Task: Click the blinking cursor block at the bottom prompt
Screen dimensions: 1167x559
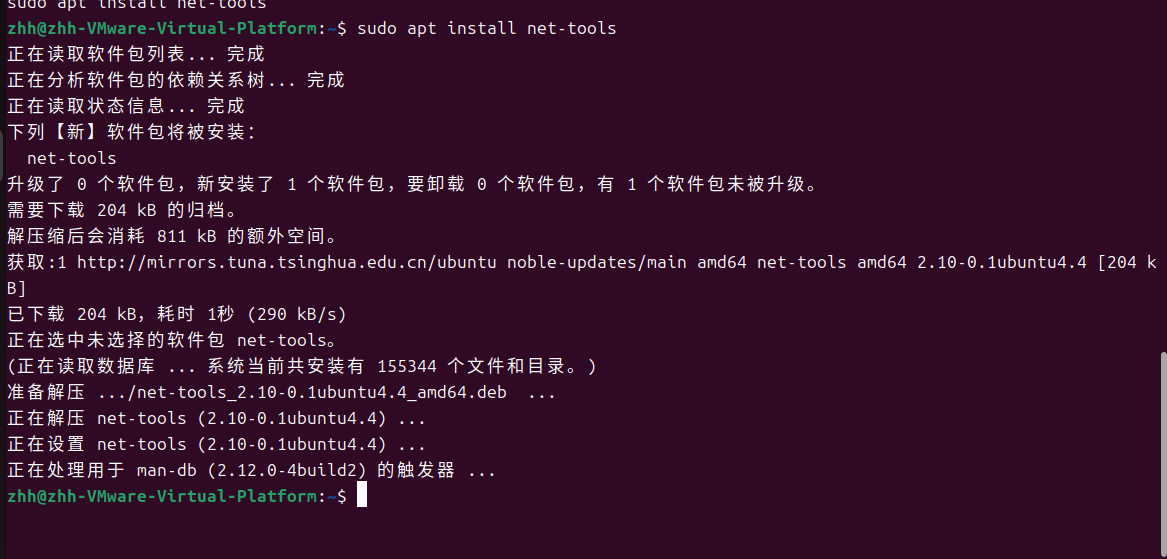Action: pos(362,495)
